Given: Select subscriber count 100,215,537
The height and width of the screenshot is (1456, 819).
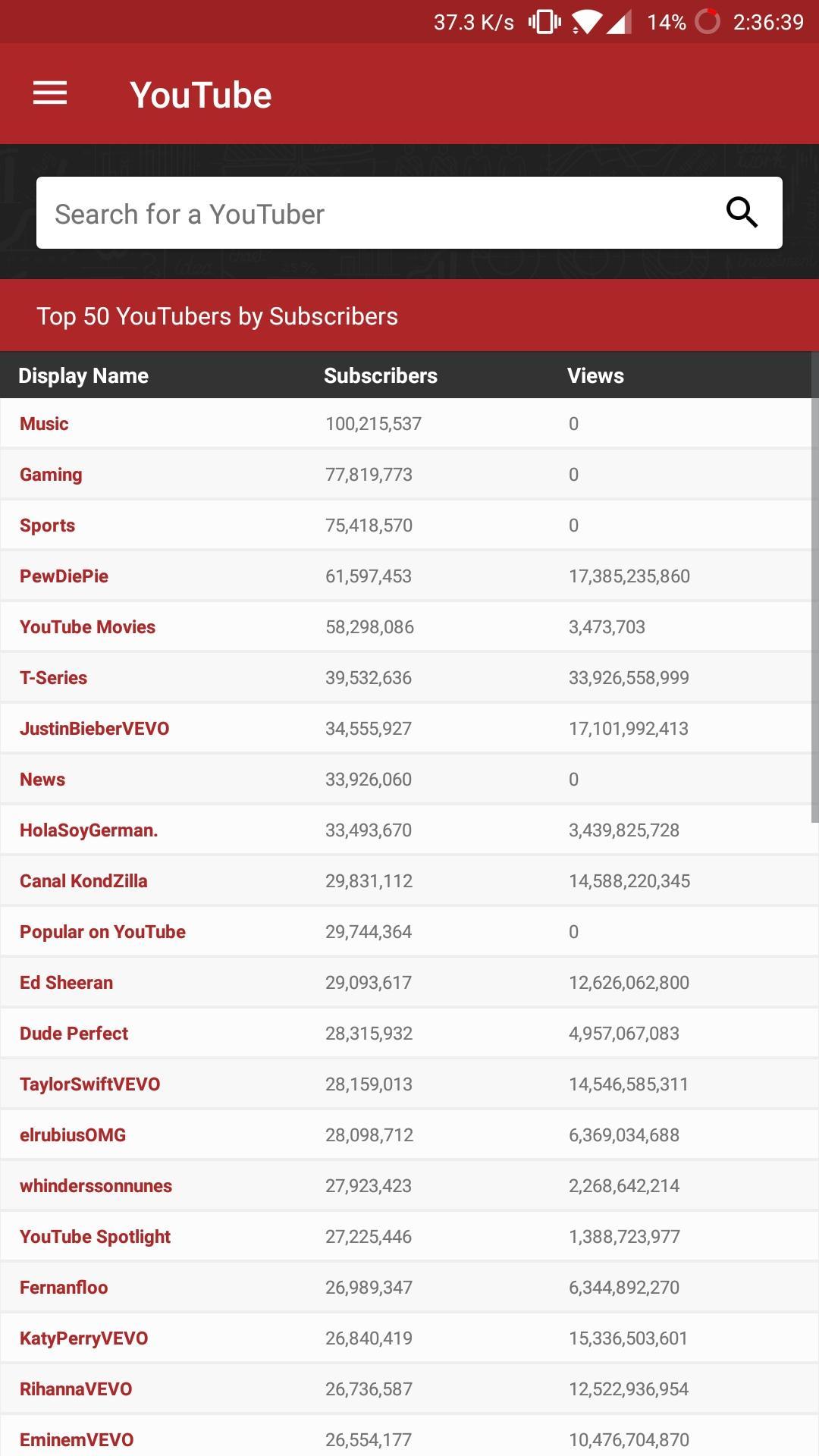Looking at the screenshot, I should [373, 424].
